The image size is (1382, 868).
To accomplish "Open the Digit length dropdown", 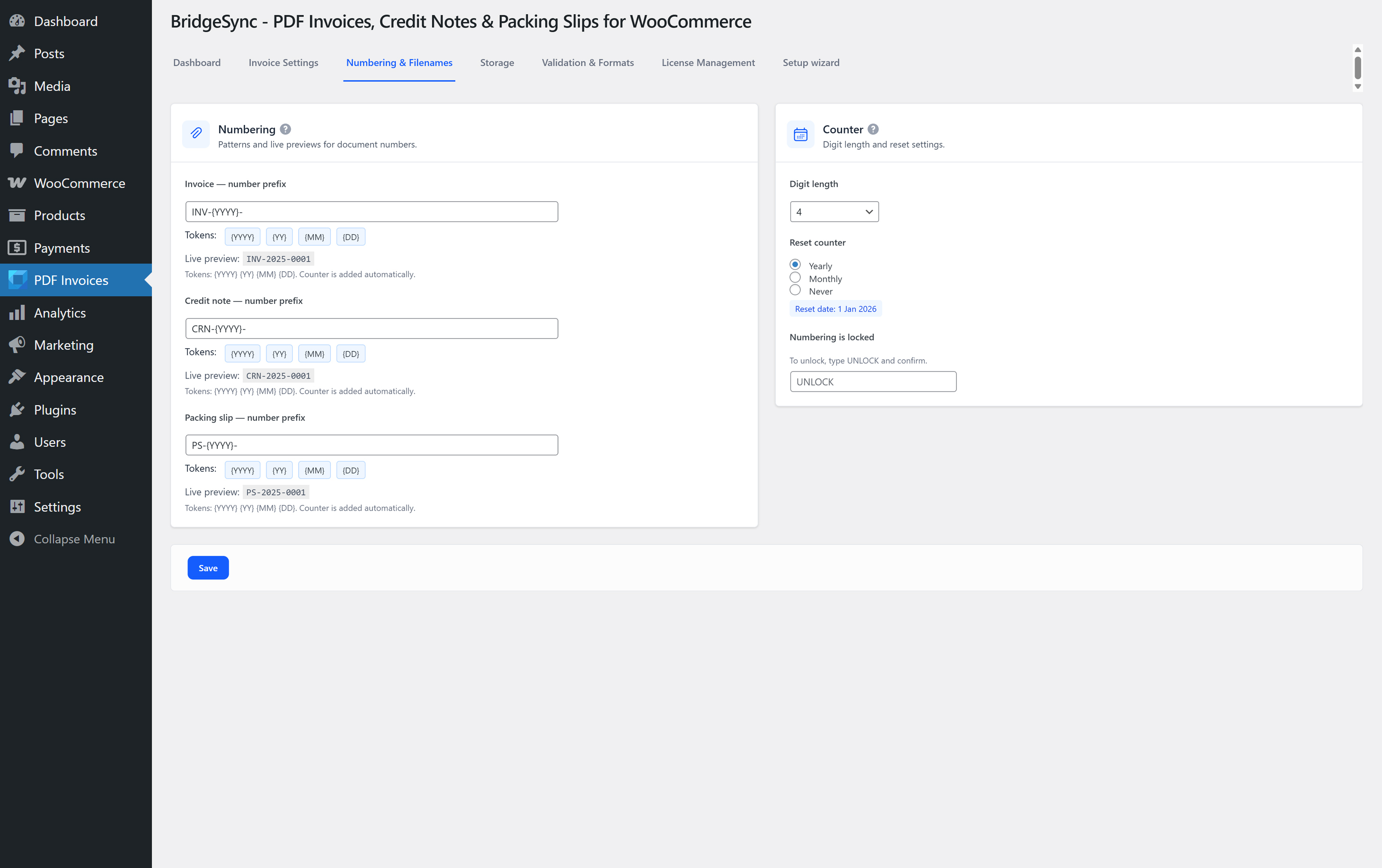I will pyautogui.click(x=834, y=212).
